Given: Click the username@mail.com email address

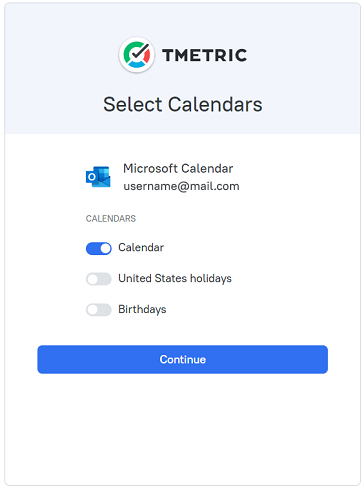Looking at the screenshot, I should [181, 186].
